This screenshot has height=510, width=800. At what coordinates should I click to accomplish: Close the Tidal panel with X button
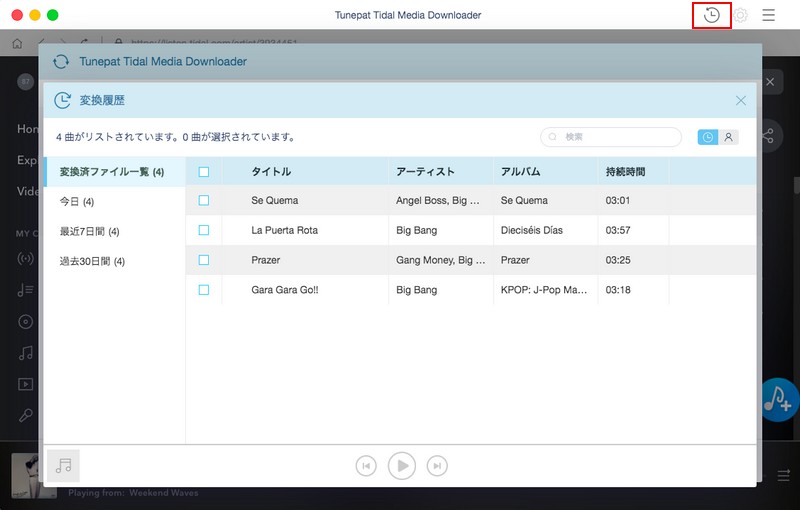click(x=770, y=82)
